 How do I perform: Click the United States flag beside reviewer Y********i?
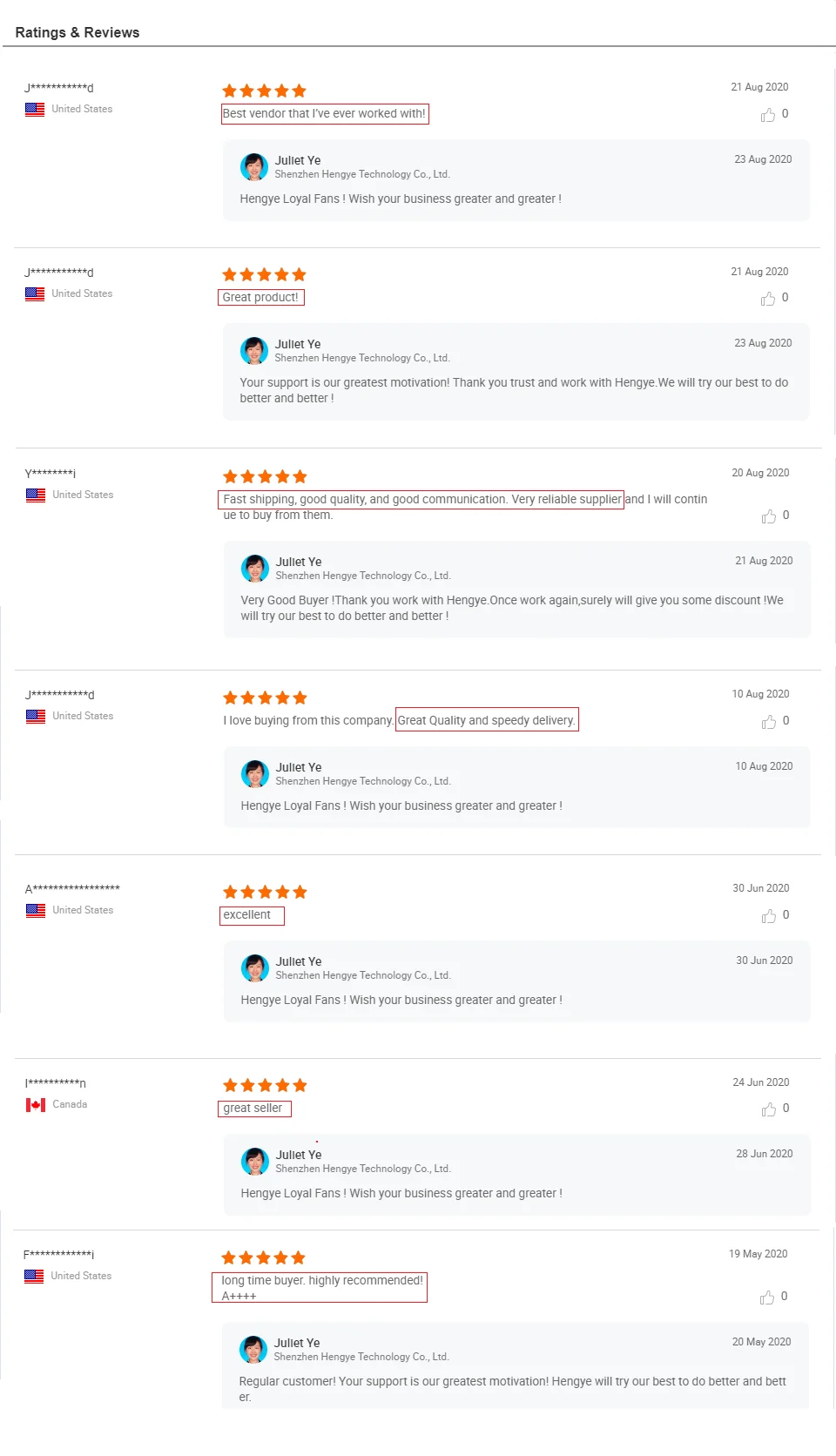[x=36, y=495]
